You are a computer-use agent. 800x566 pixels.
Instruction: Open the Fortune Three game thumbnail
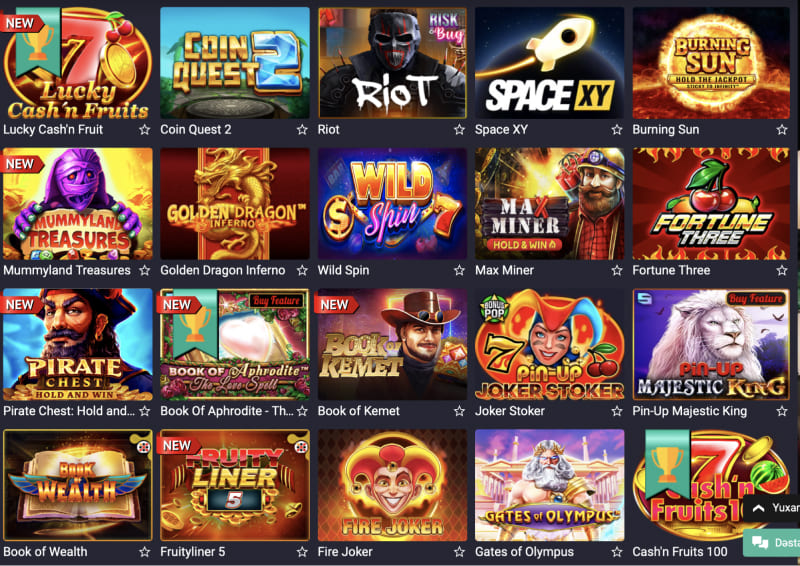711,204
